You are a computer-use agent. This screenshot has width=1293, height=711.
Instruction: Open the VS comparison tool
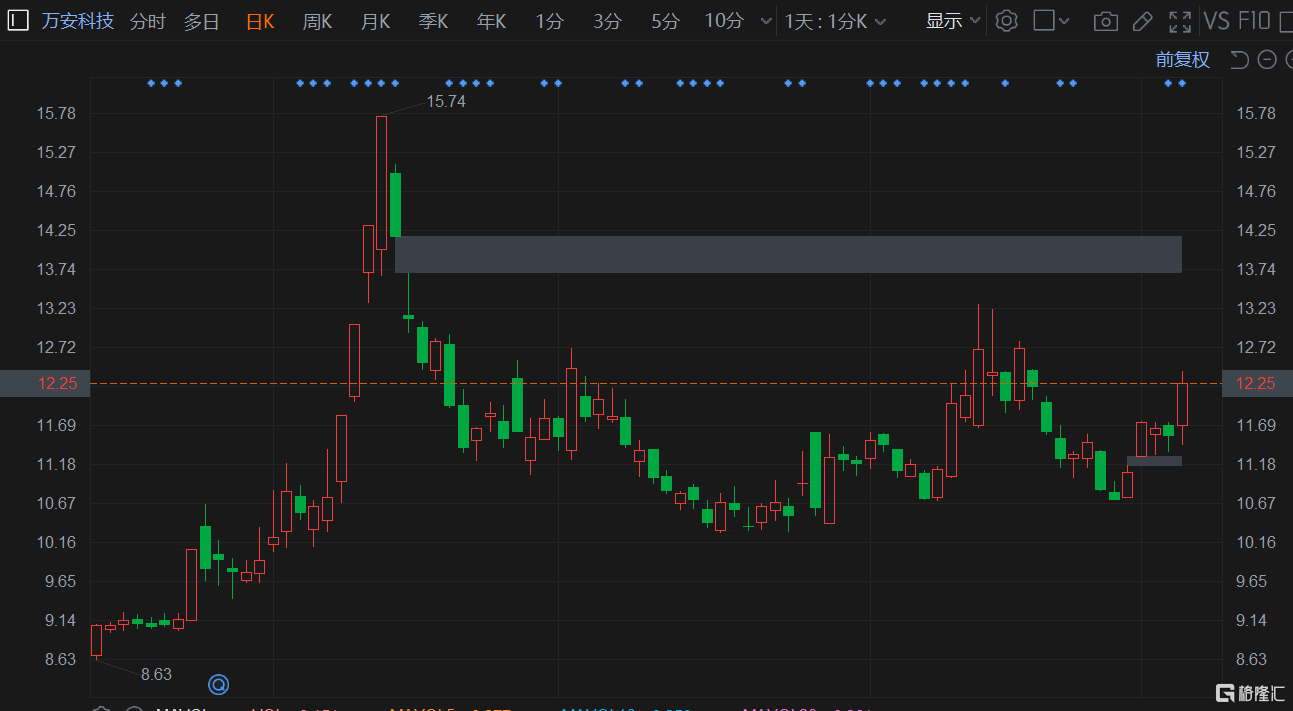pyautogui.click(x=1217, y=21)
